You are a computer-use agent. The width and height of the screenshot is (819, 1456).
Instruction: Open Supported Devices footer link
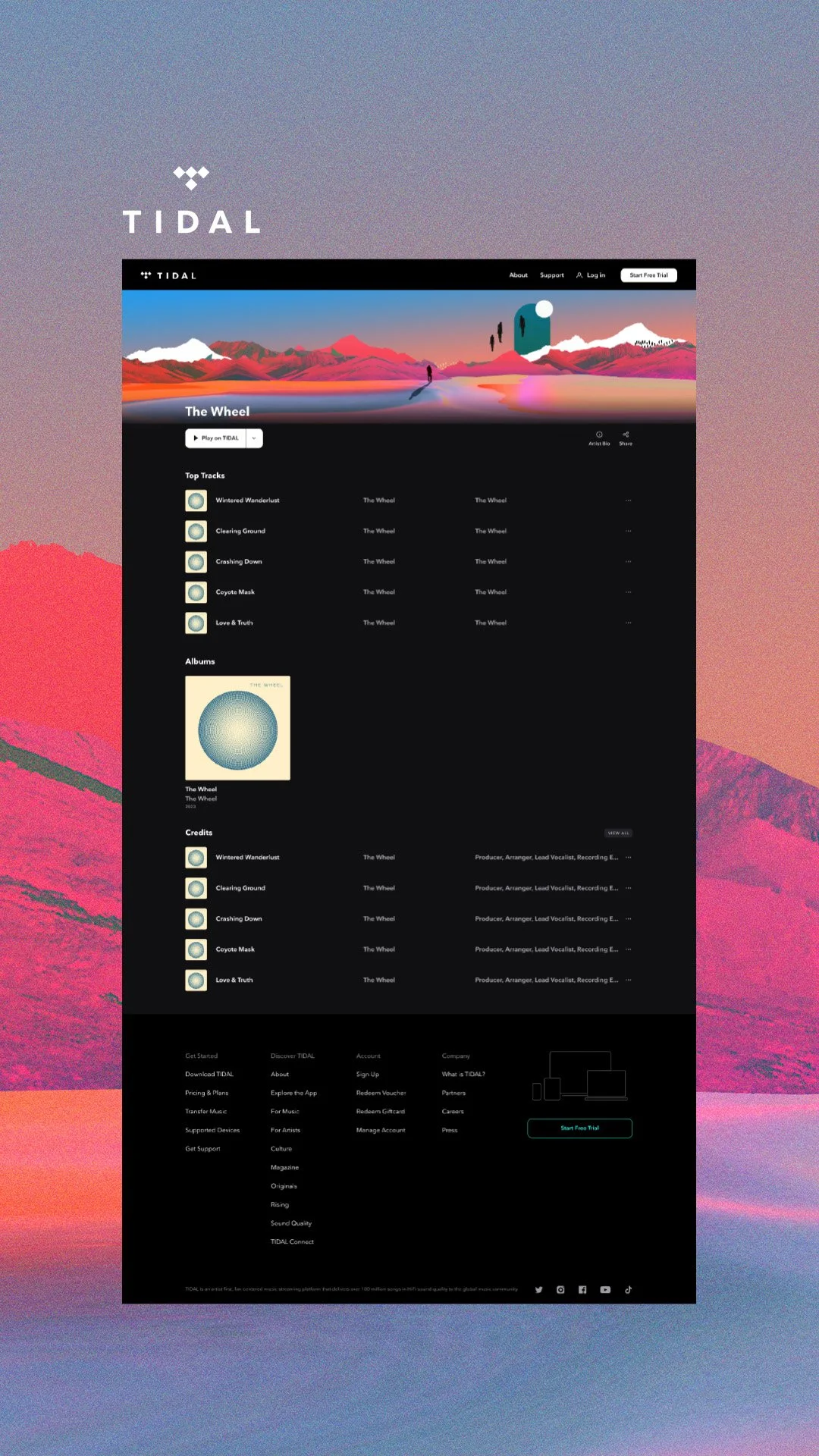point(212,1131)
